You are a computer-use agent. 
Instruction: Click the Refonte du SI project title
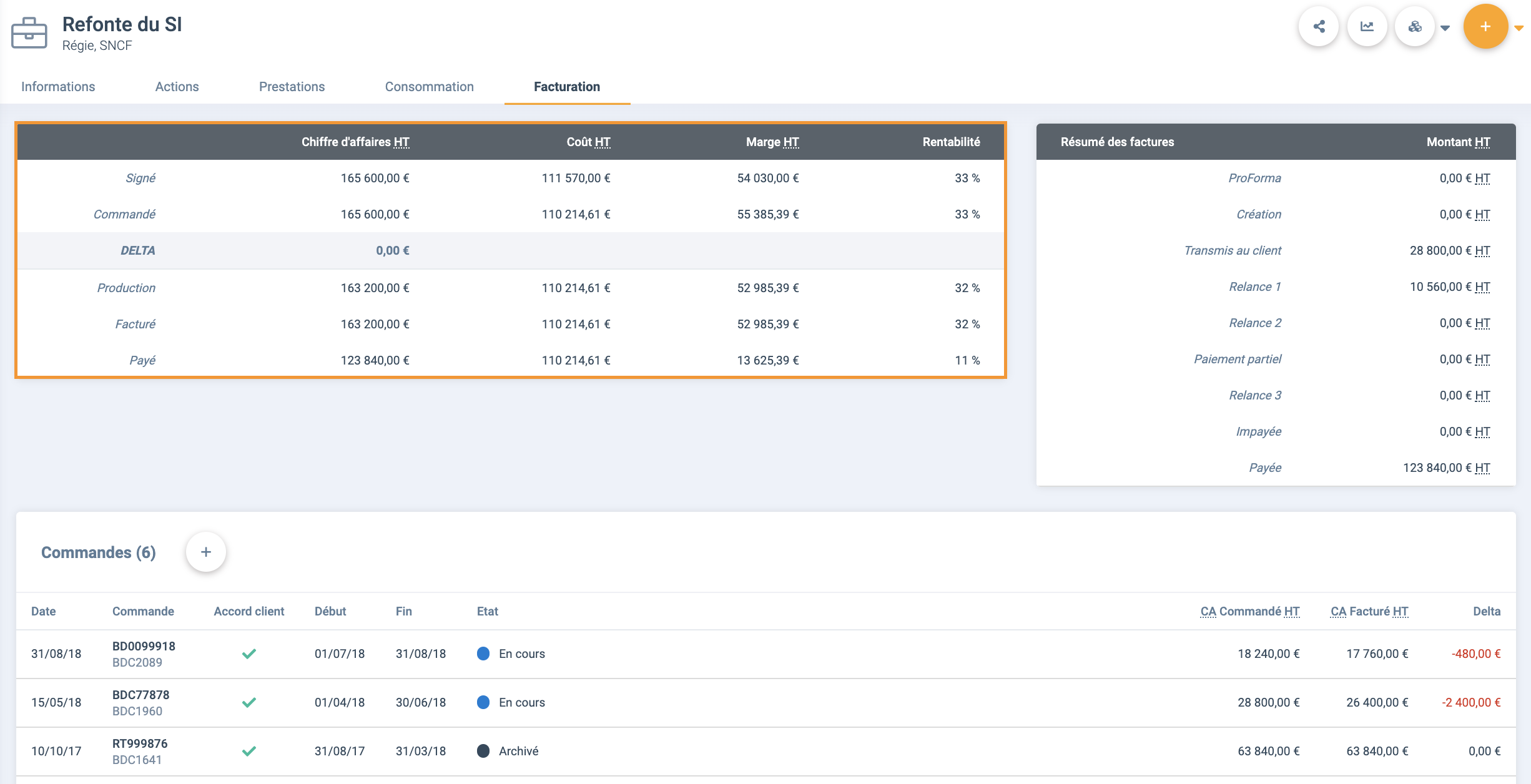(x=122, y=24)
